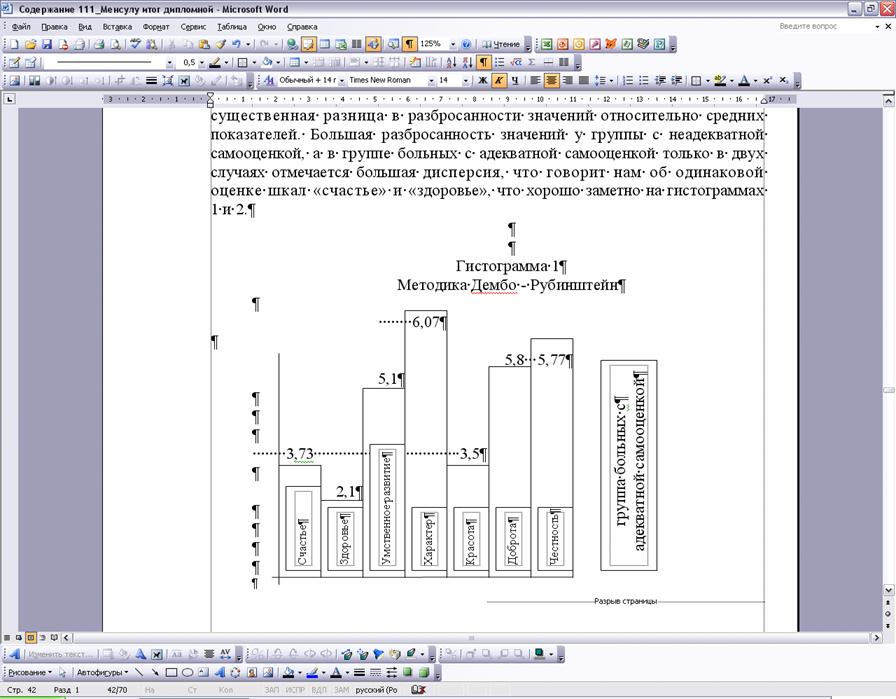
Task: Open the Таблица menu
Action: click(231, 27)
